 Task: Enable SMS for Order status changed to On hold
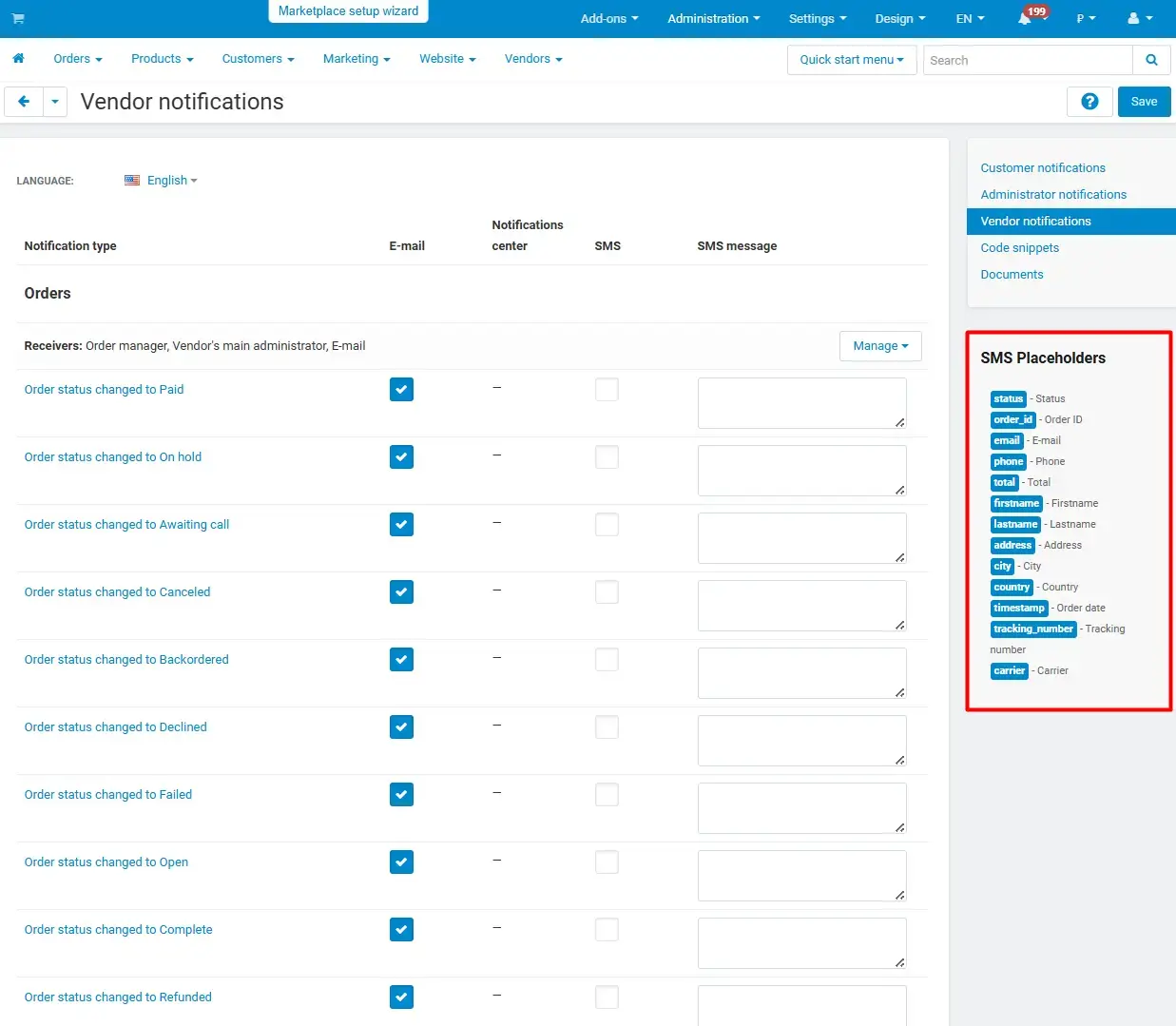coord(607,457)
